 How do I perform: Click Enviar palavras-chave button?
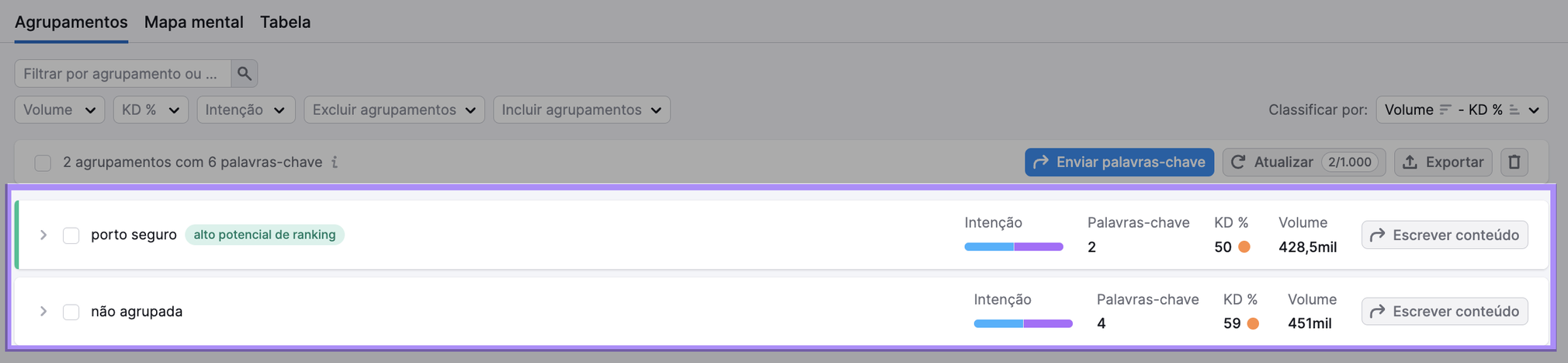coord(1119,162)
